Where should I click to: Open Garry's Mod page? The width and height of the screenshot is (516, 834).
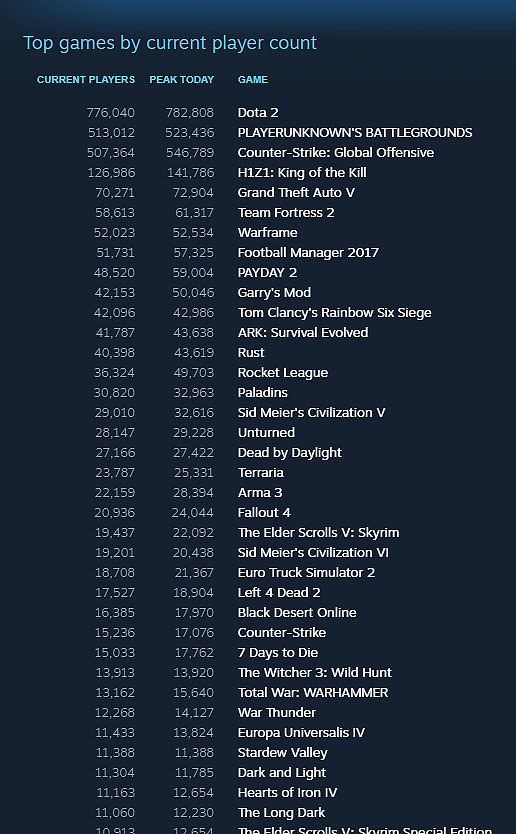[x=274, y=293]
